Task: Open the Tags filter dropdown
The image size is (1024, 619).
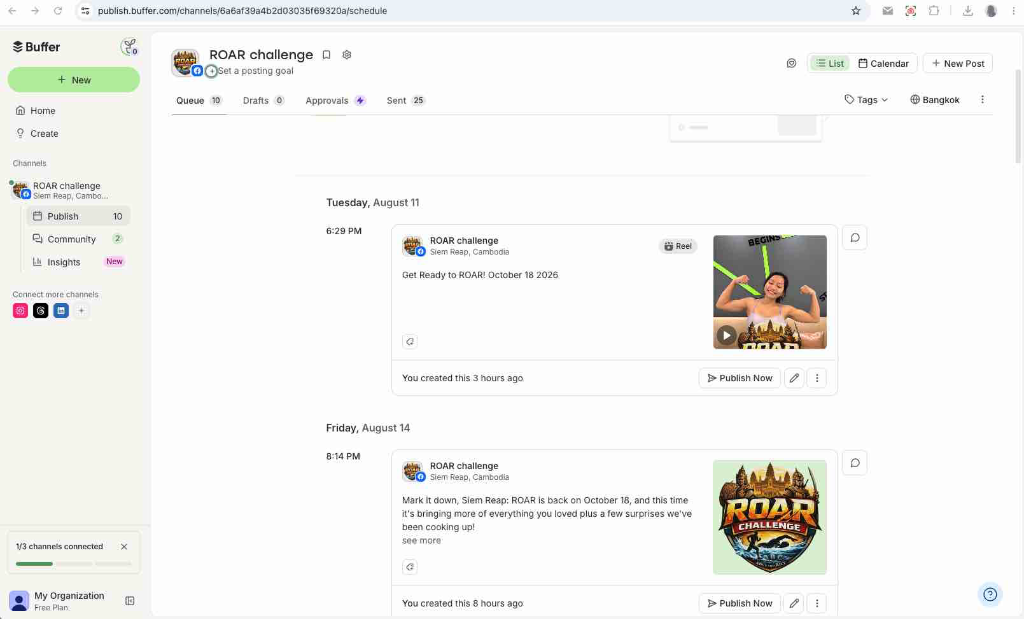Action: 866,100
